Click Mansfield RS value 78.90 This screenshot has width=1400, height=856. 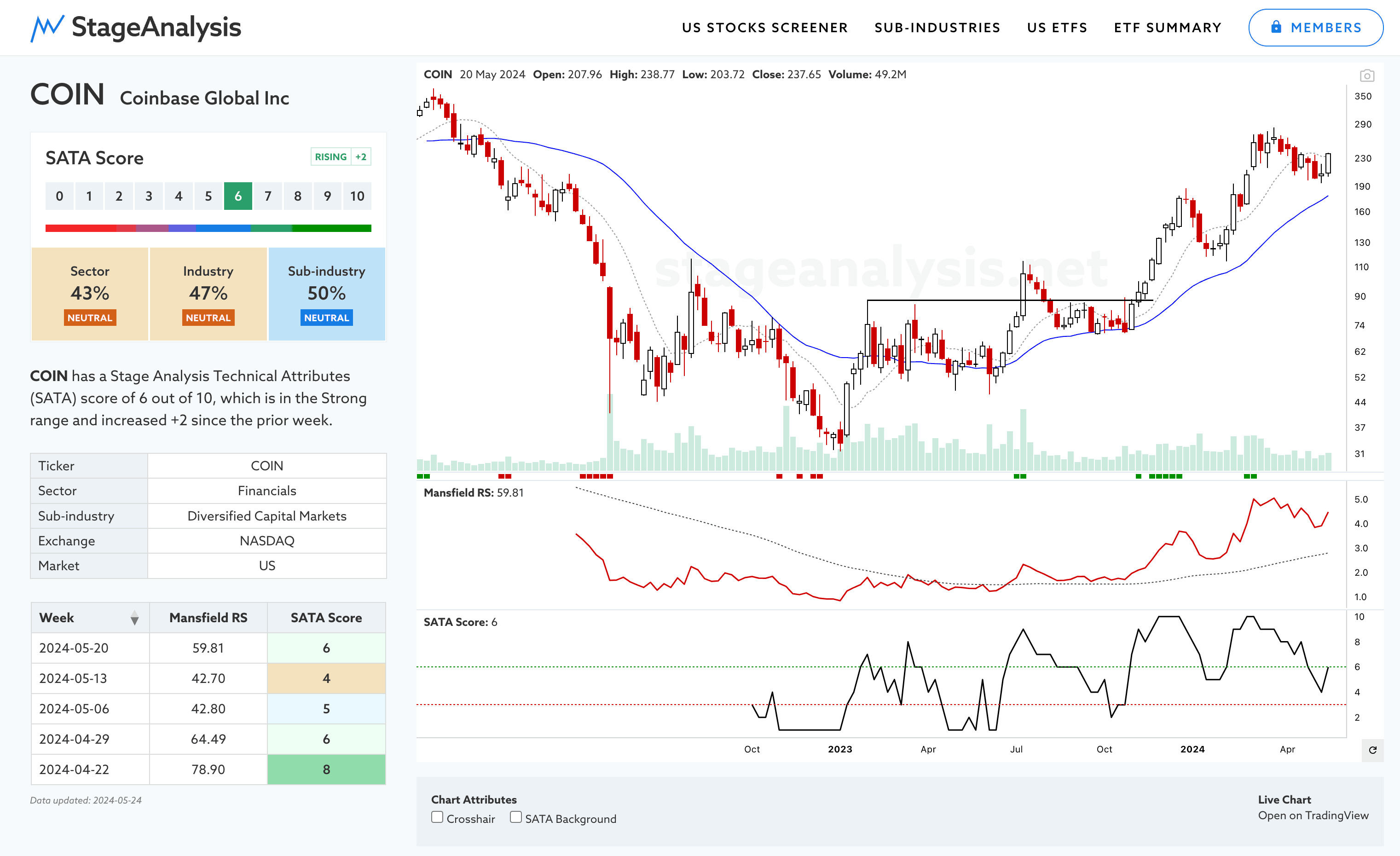[208, 769]
